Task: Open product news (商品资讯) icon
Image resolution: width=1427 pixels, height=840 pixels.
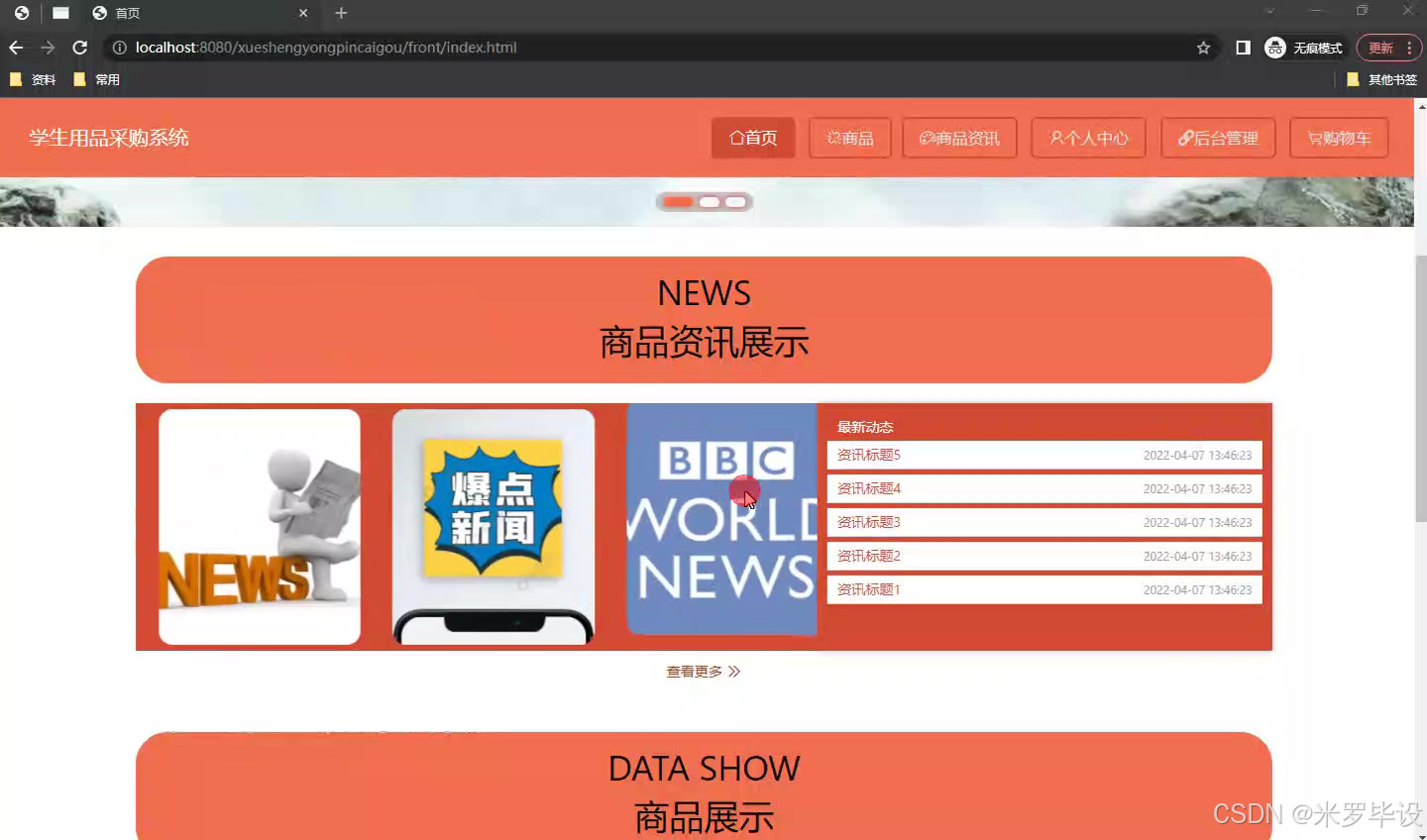Action: point(925,139)
